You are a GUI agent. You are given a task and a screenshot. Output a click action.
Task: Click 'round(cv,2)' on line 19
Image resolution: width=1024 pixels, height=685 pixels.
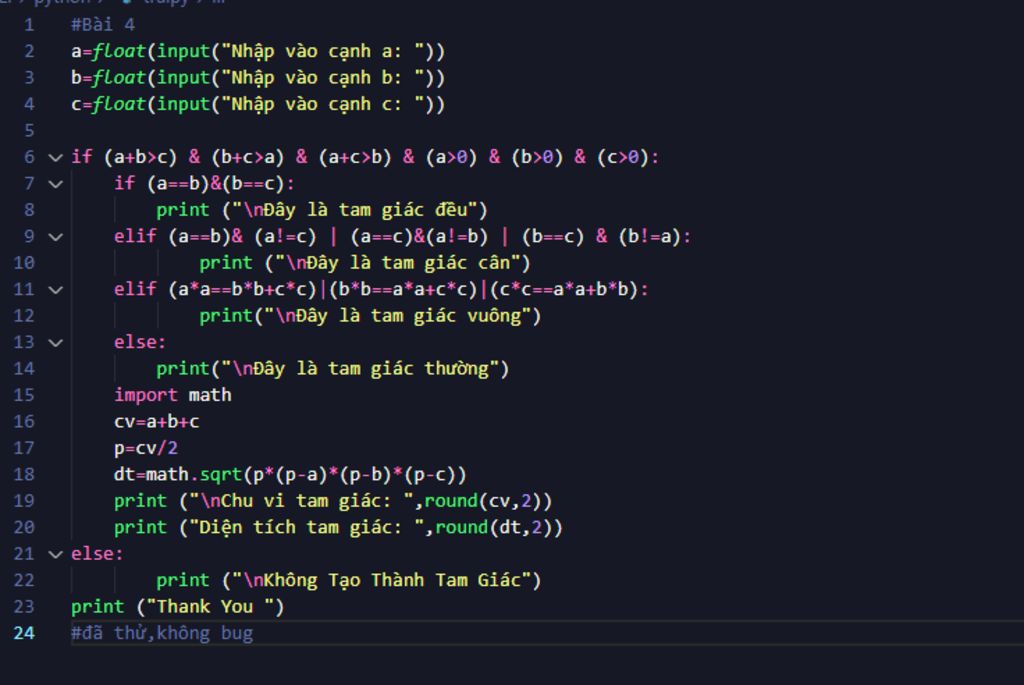(x=483, y=502)
